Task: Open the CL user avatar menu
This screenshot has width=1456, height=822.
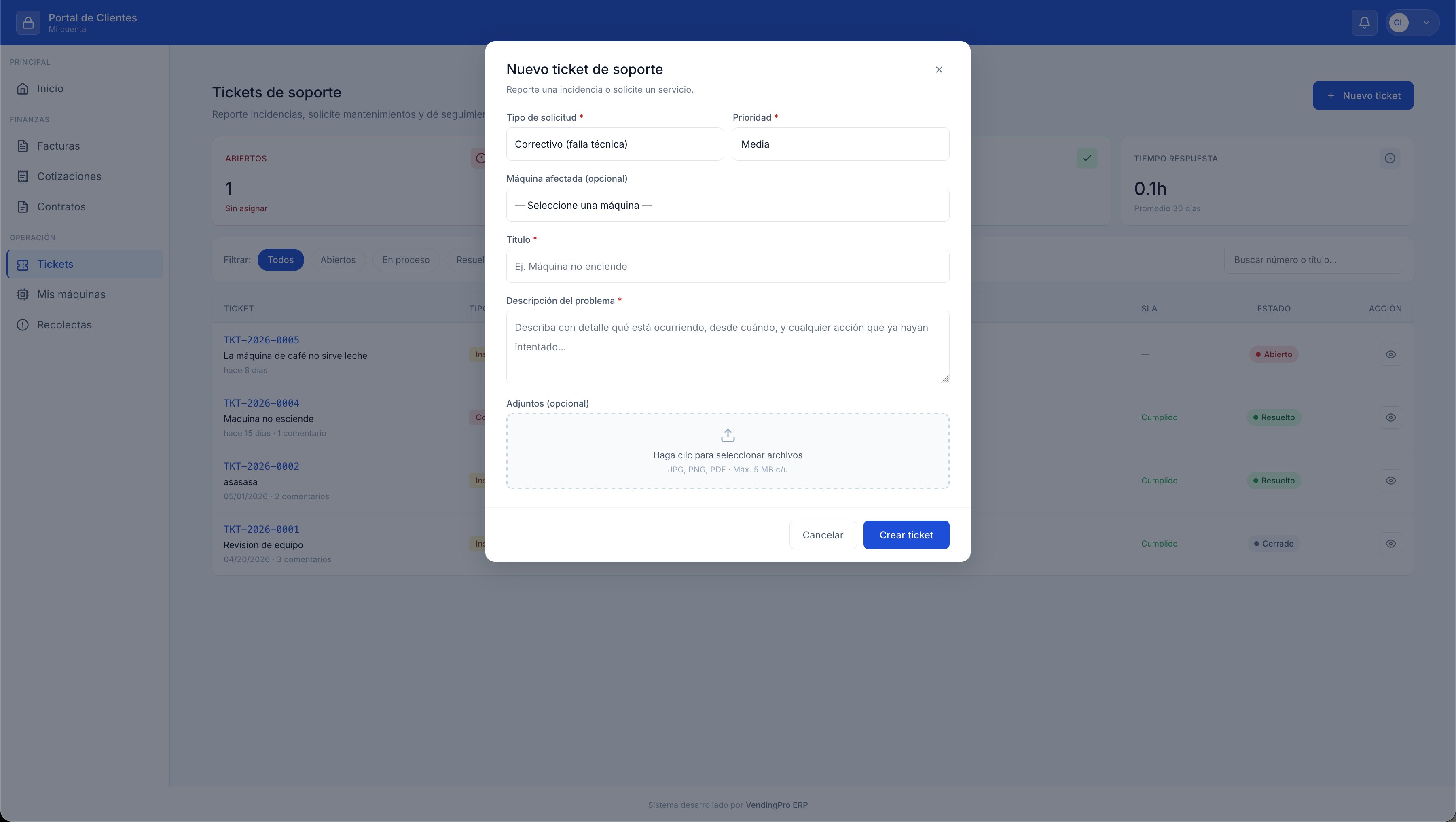Action: click(1399, 23)
